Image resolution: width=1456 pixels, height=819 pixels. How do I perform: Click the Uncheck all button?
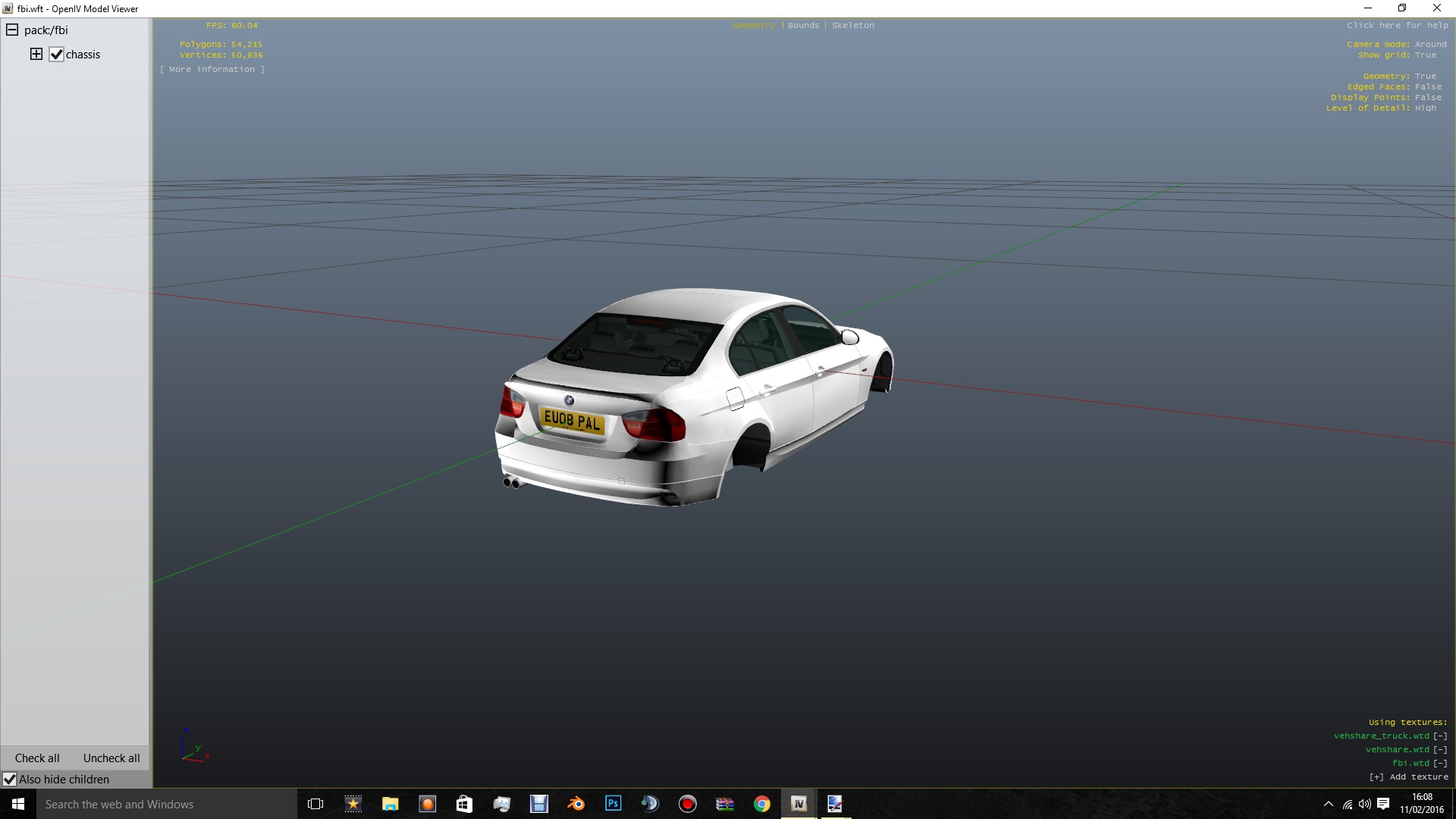(111, 758)
